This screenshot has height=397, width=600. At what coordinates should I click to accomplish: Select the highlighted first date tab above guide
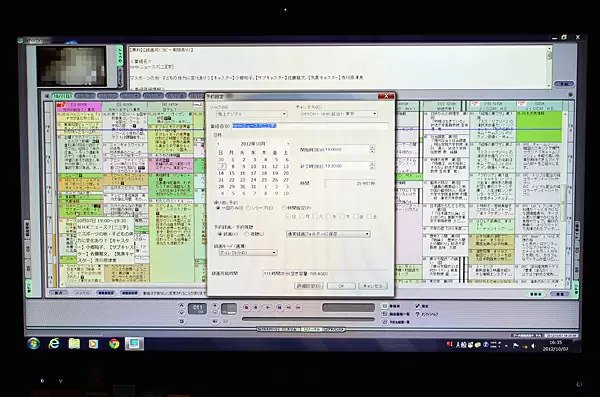point(62,96)
